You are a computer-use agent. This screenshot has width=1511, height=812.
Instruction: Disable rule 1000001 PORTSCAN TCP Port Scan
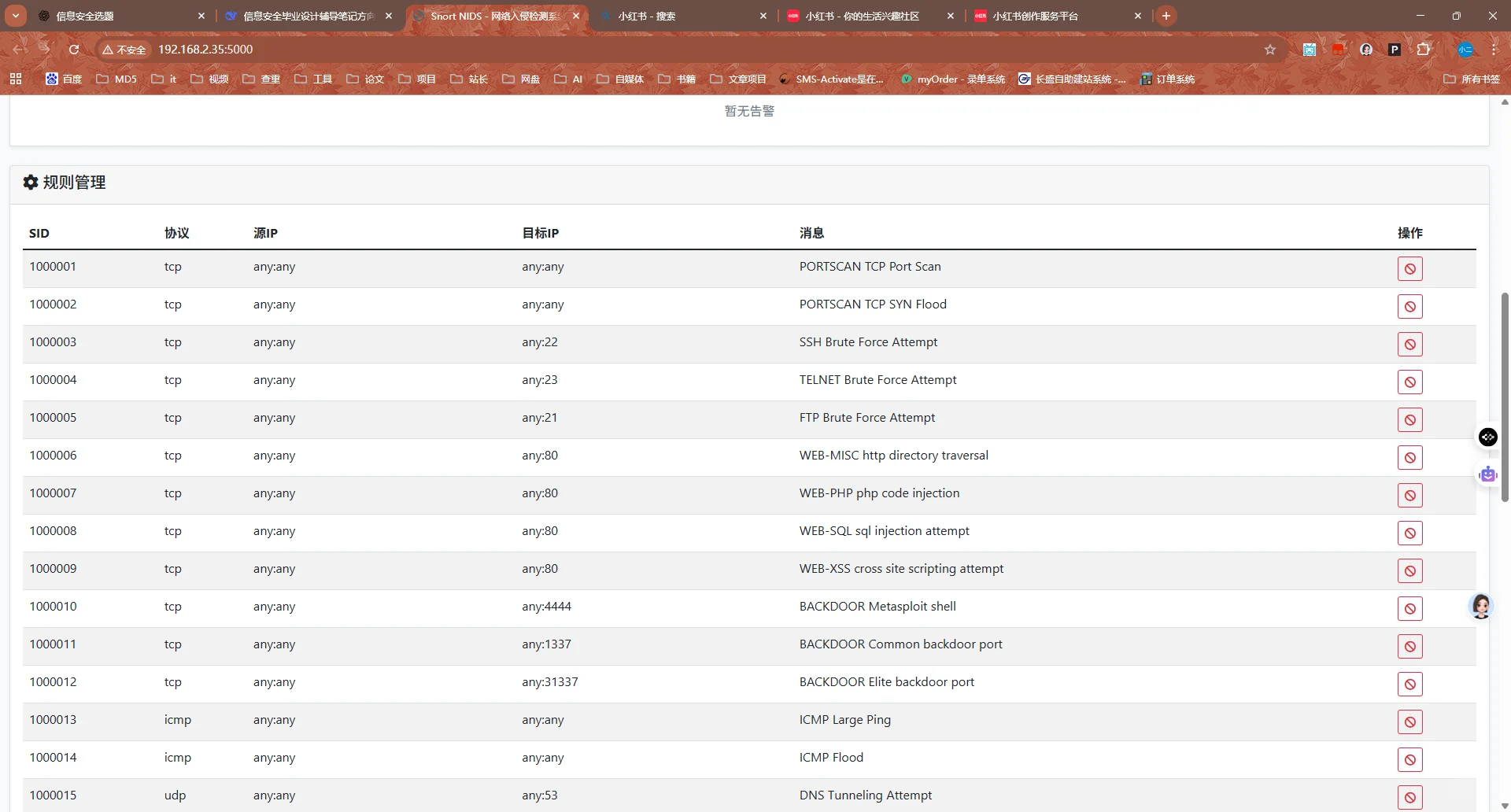coord(1409,269)
